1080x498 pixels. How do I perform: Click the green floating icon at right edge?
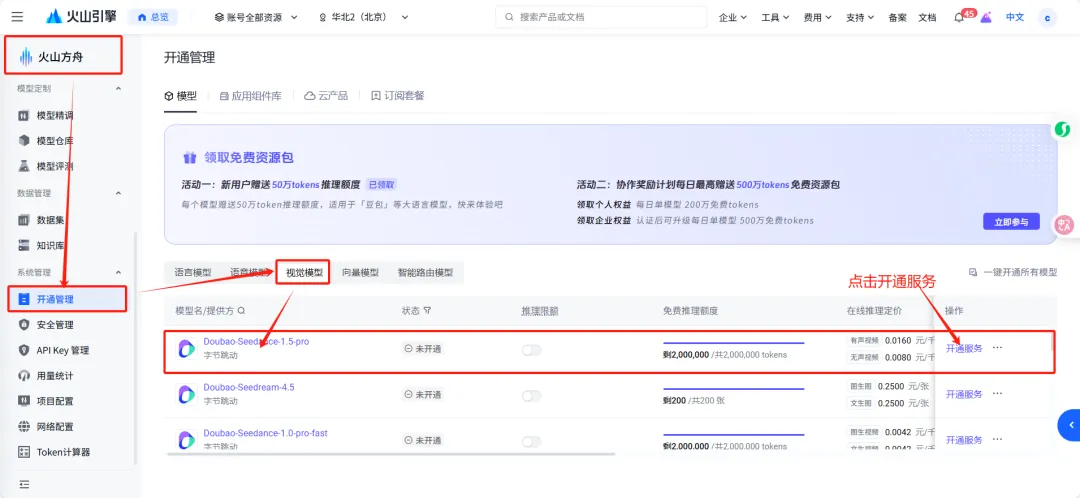[1063, 129]
